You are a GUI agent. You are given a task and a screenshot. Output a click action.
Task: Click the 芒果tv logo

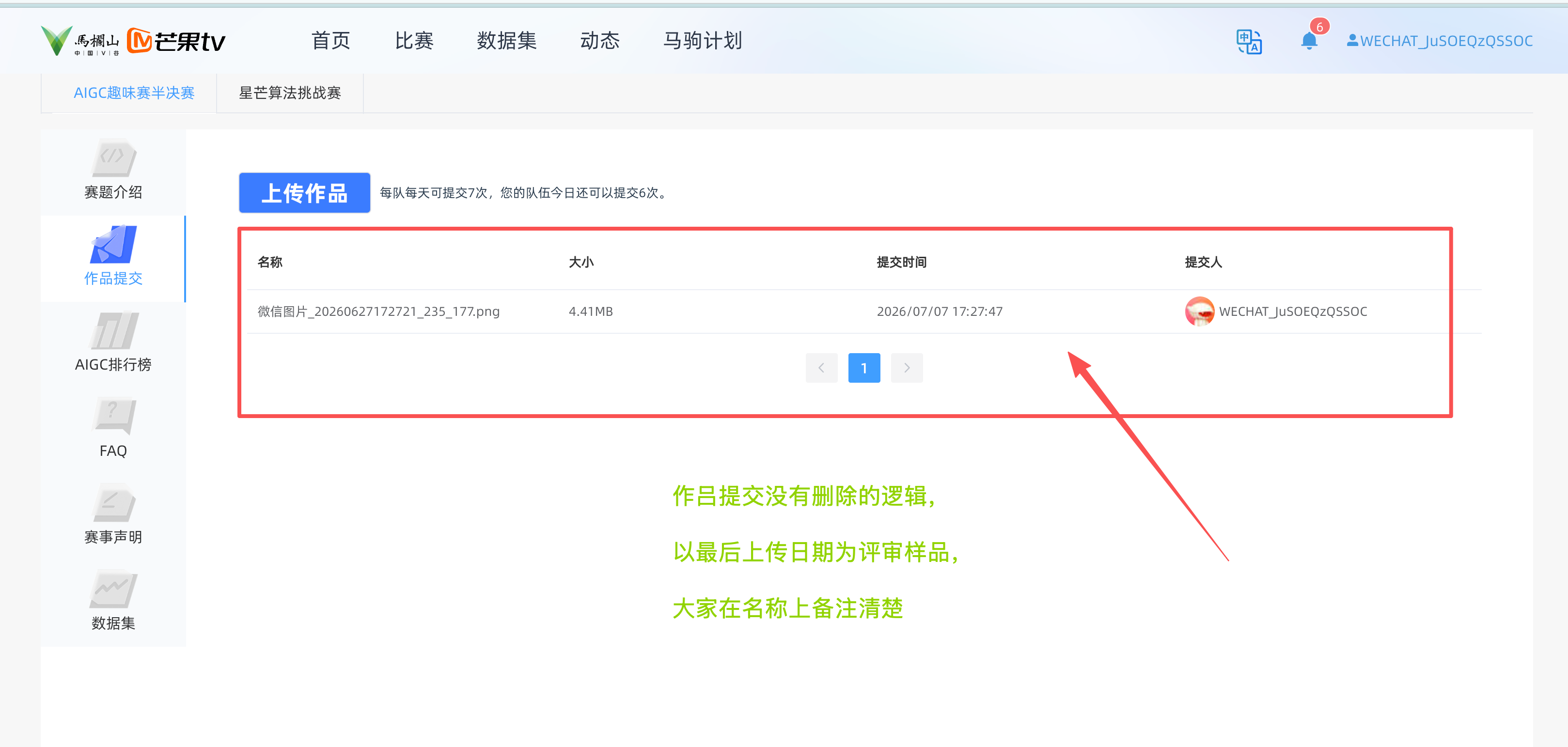176,41
